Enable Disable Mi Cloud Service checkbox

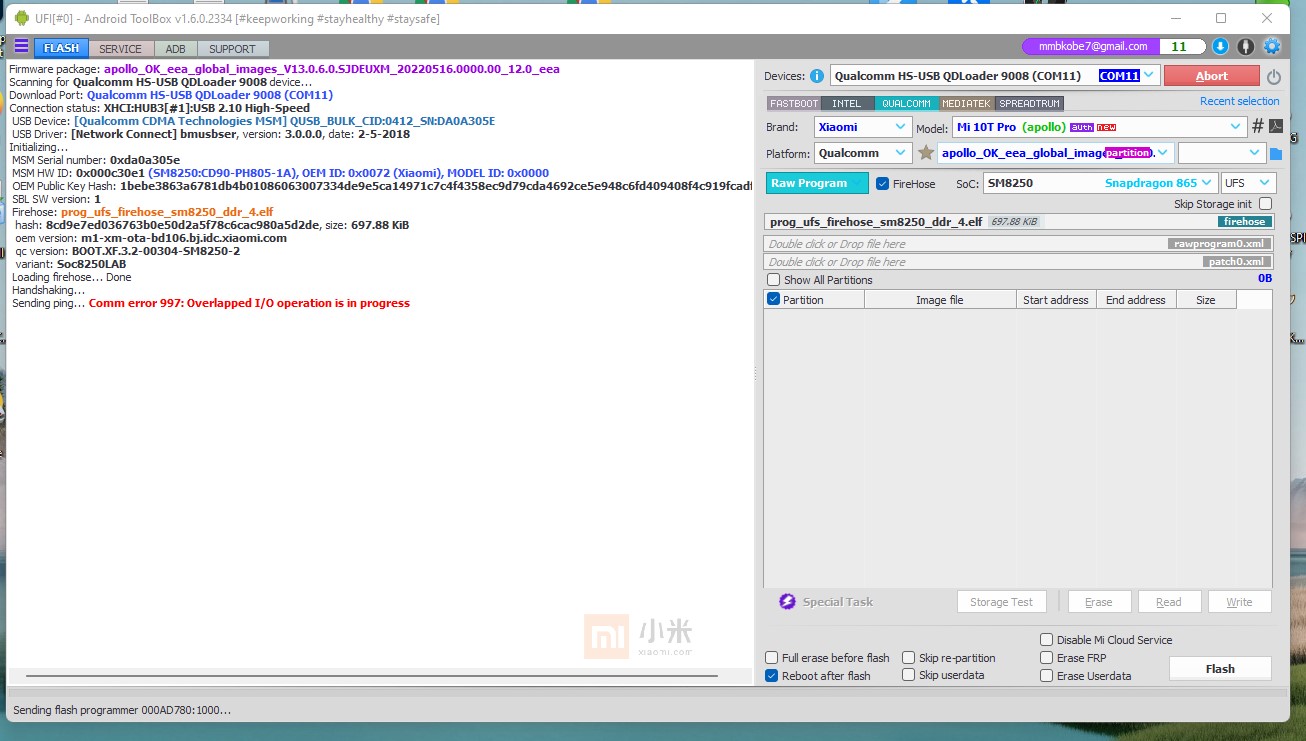point(1046,640)
